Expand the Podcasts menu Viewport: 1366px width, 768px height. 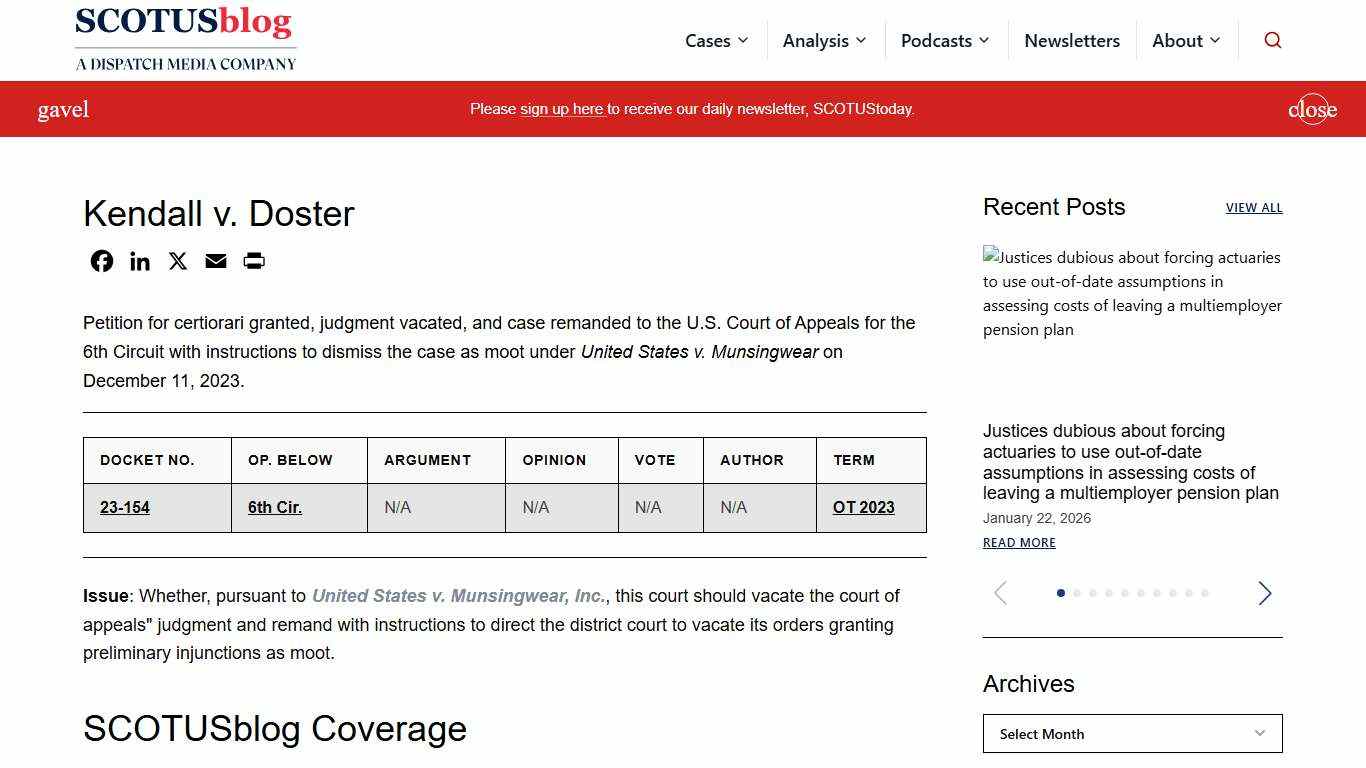[x=944, y=41]
